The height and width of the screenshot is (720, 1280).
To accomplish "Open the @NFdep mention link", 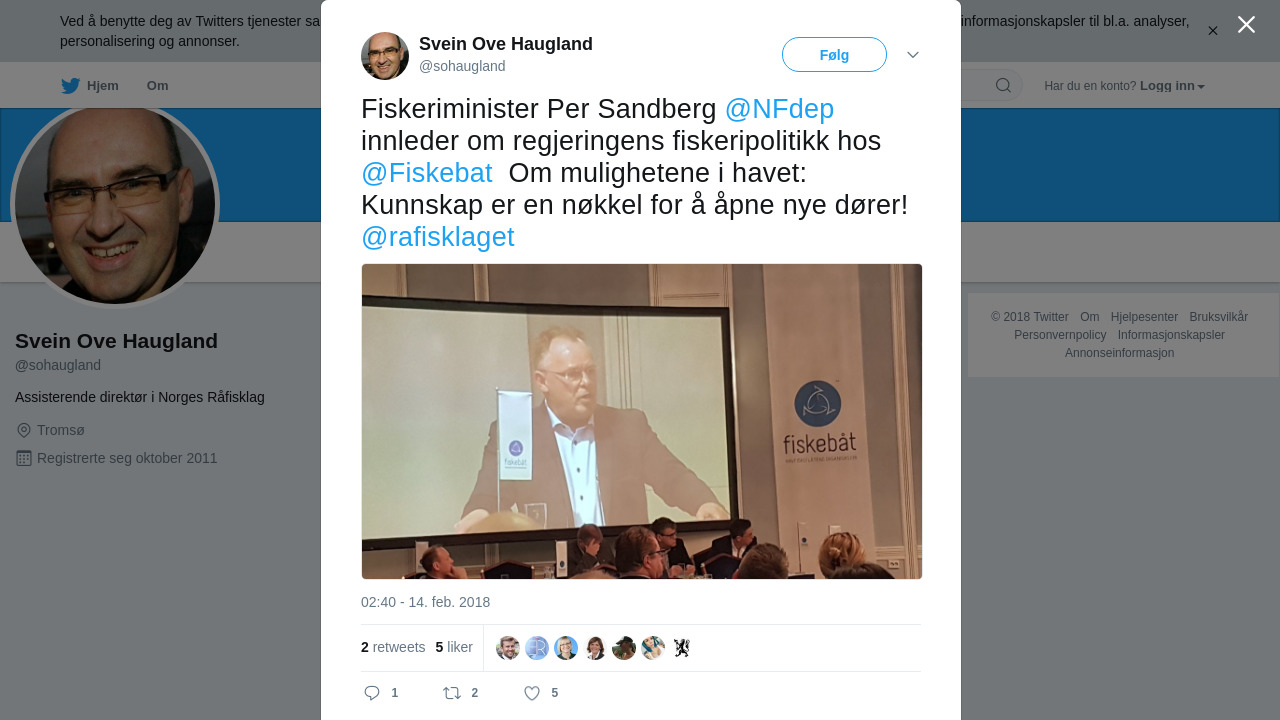I will tap(779, 109).
